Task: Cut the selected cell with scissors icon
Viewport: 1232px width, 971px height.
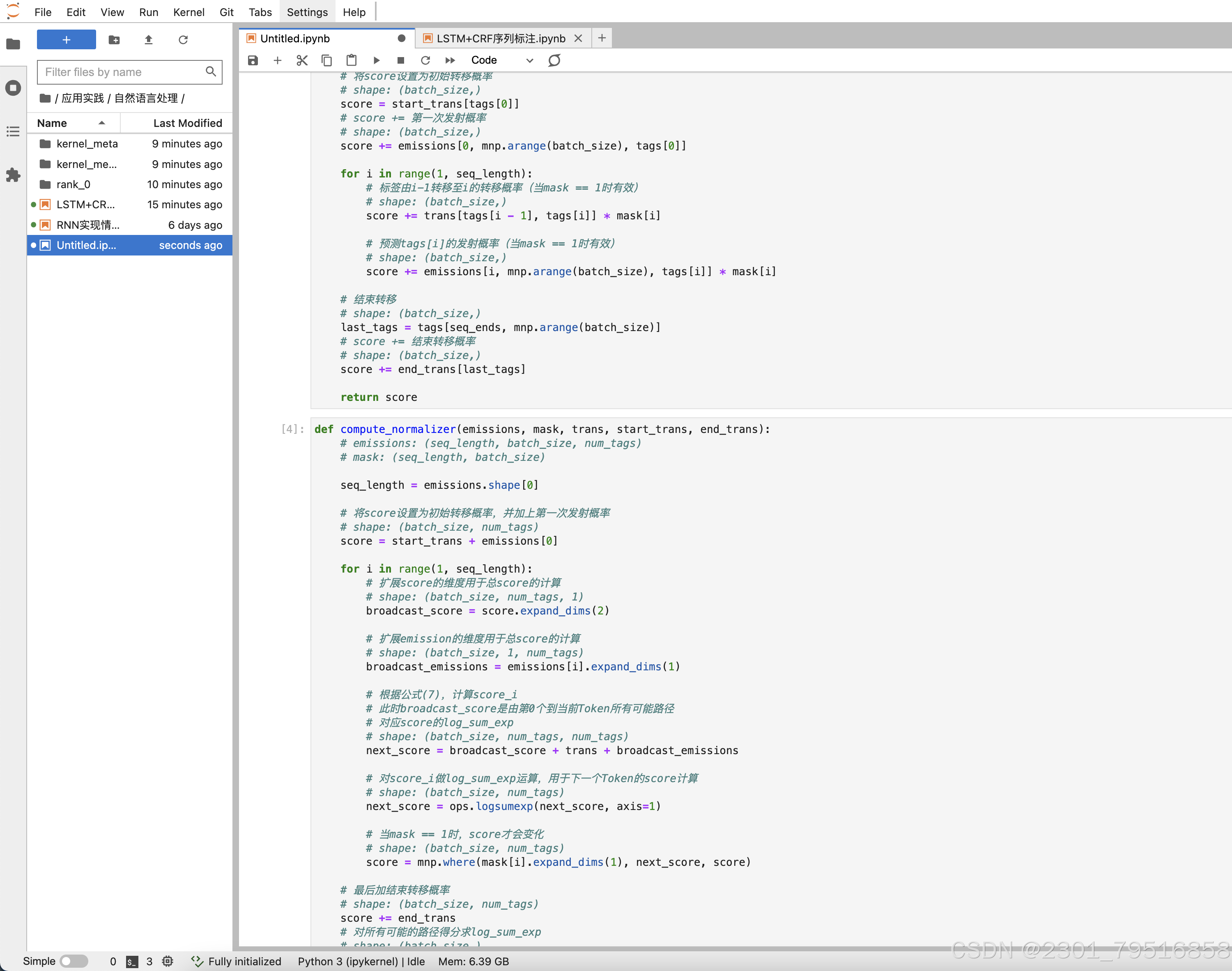Action: click(x=302, y=60)
